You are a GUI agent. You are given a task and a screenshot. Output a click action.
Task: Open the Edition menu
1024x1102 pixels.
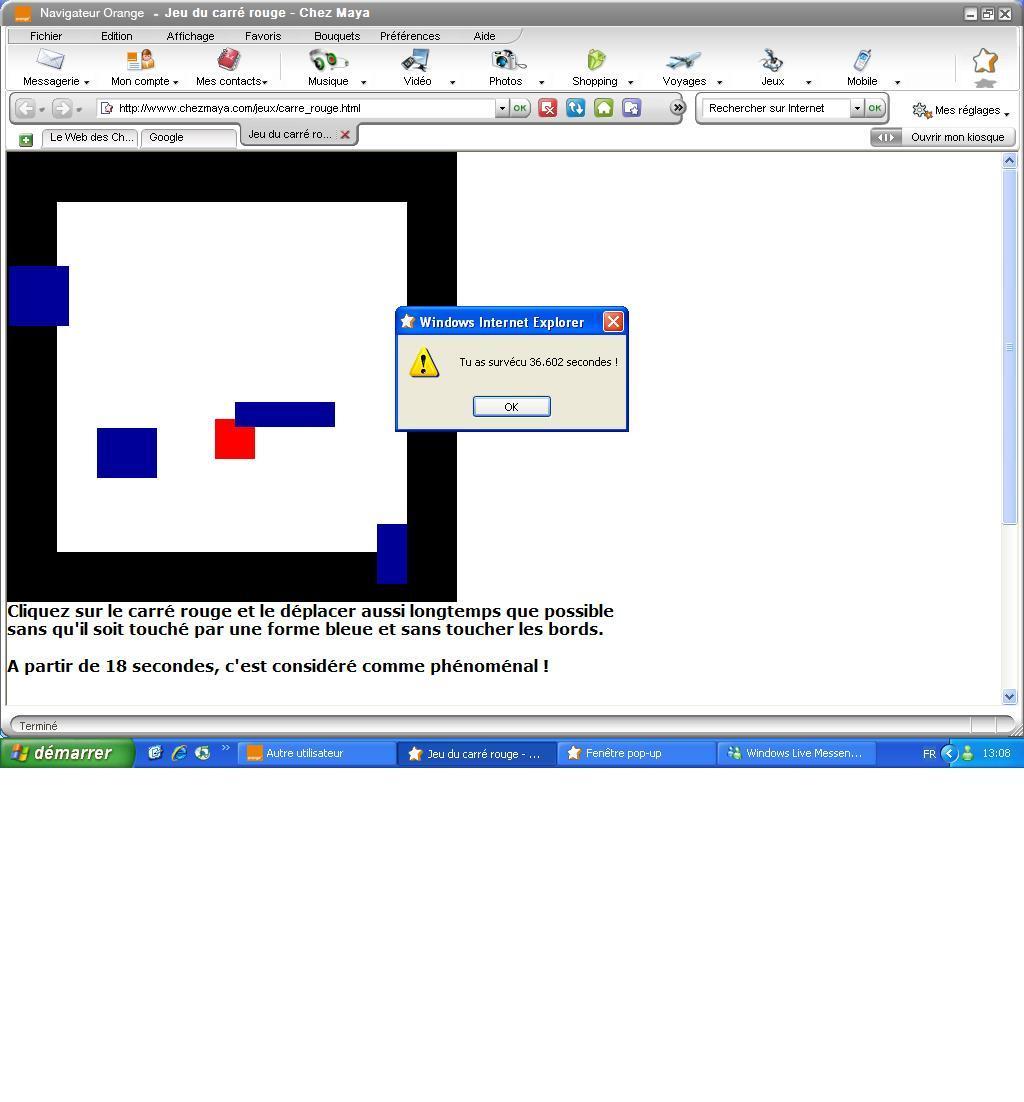117,36
